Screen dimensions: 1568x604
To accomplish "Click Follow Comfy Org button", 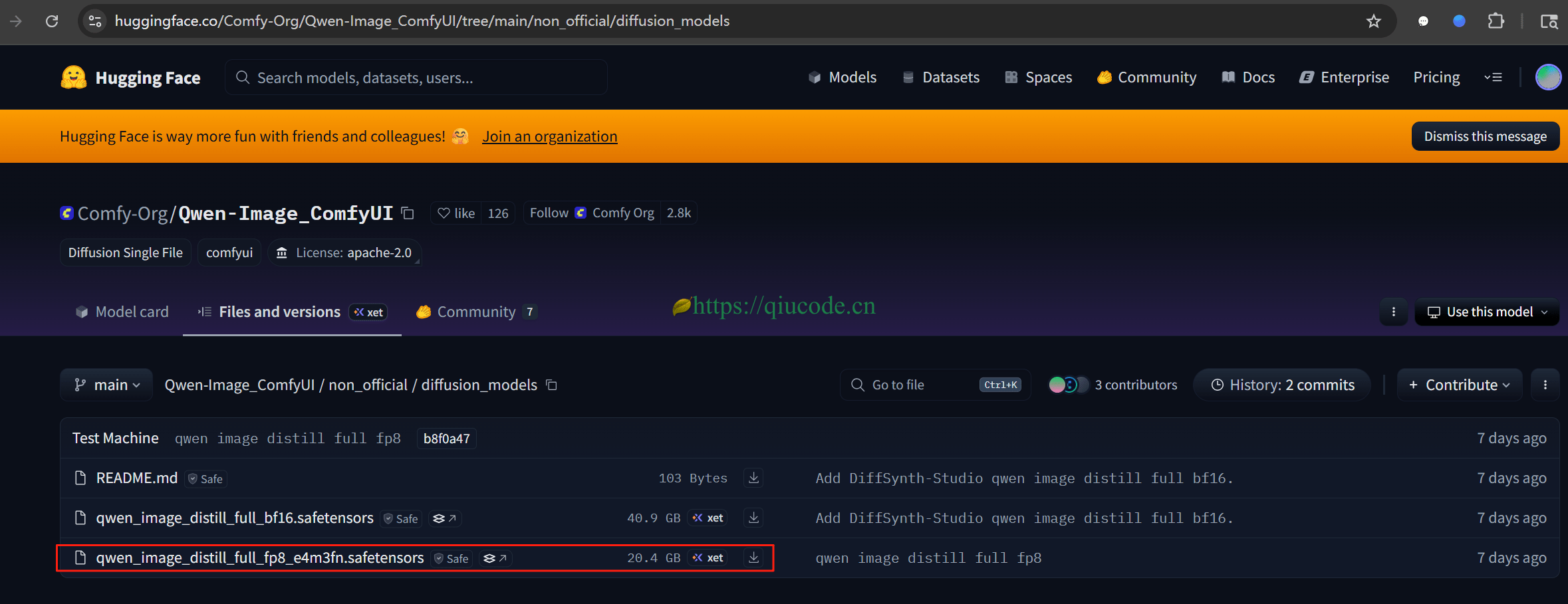I will (592, 213).
